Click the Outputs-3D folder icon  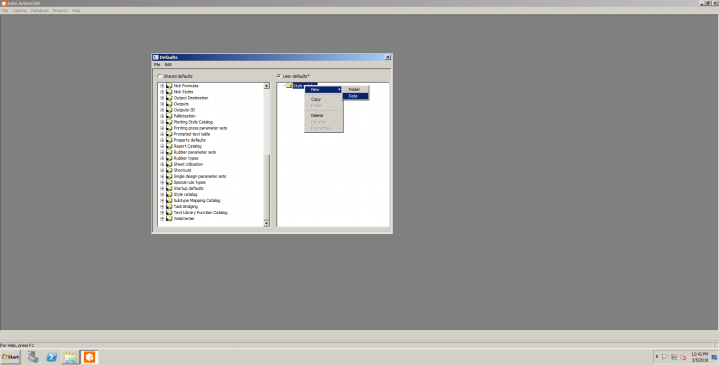(x=169, y=110)
